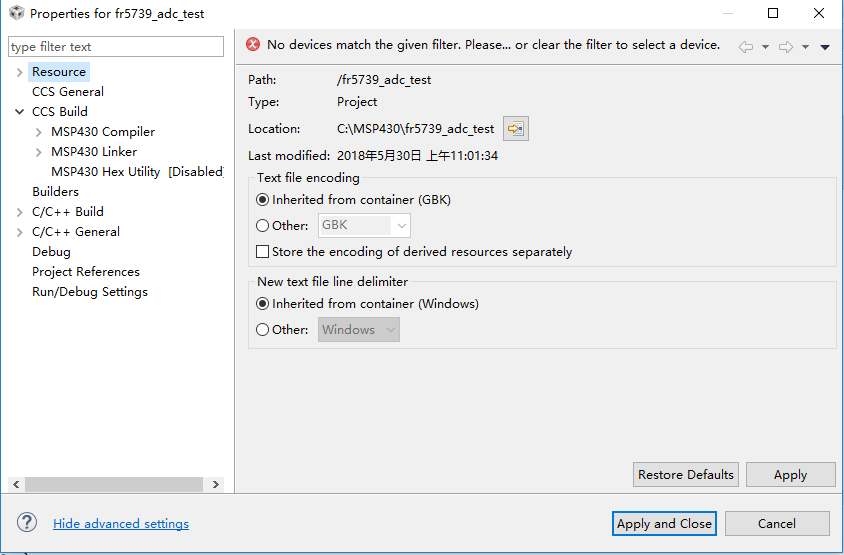Open project location in file browser icon
844x555 pixels.
point(516,129)
